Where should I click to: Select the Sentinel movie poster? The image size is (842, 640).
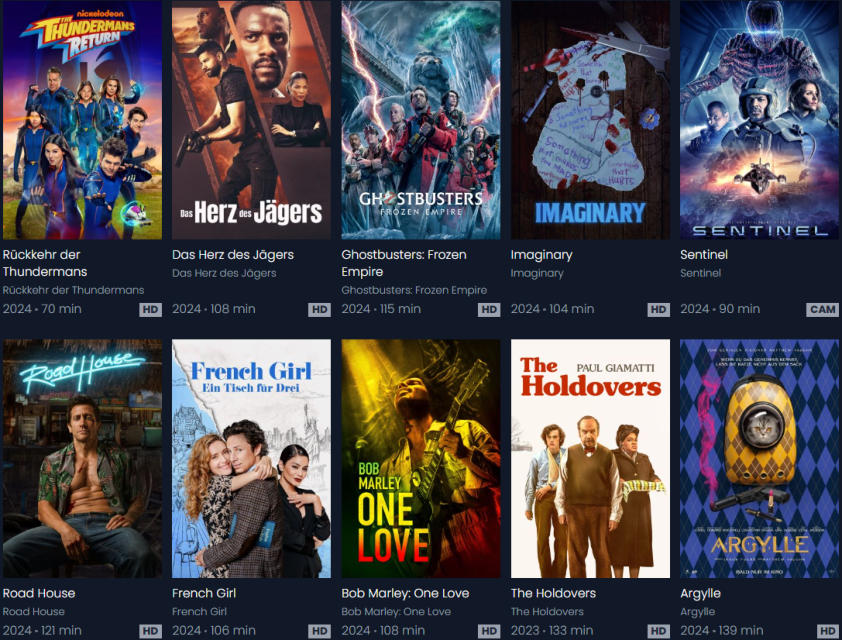coord(759,120)
